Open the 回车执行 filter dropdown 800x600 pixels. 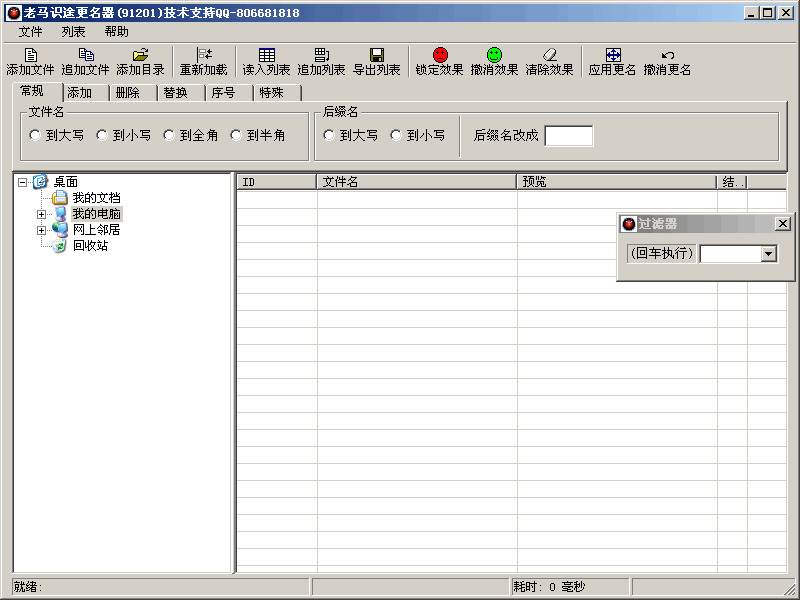[768, 254]
